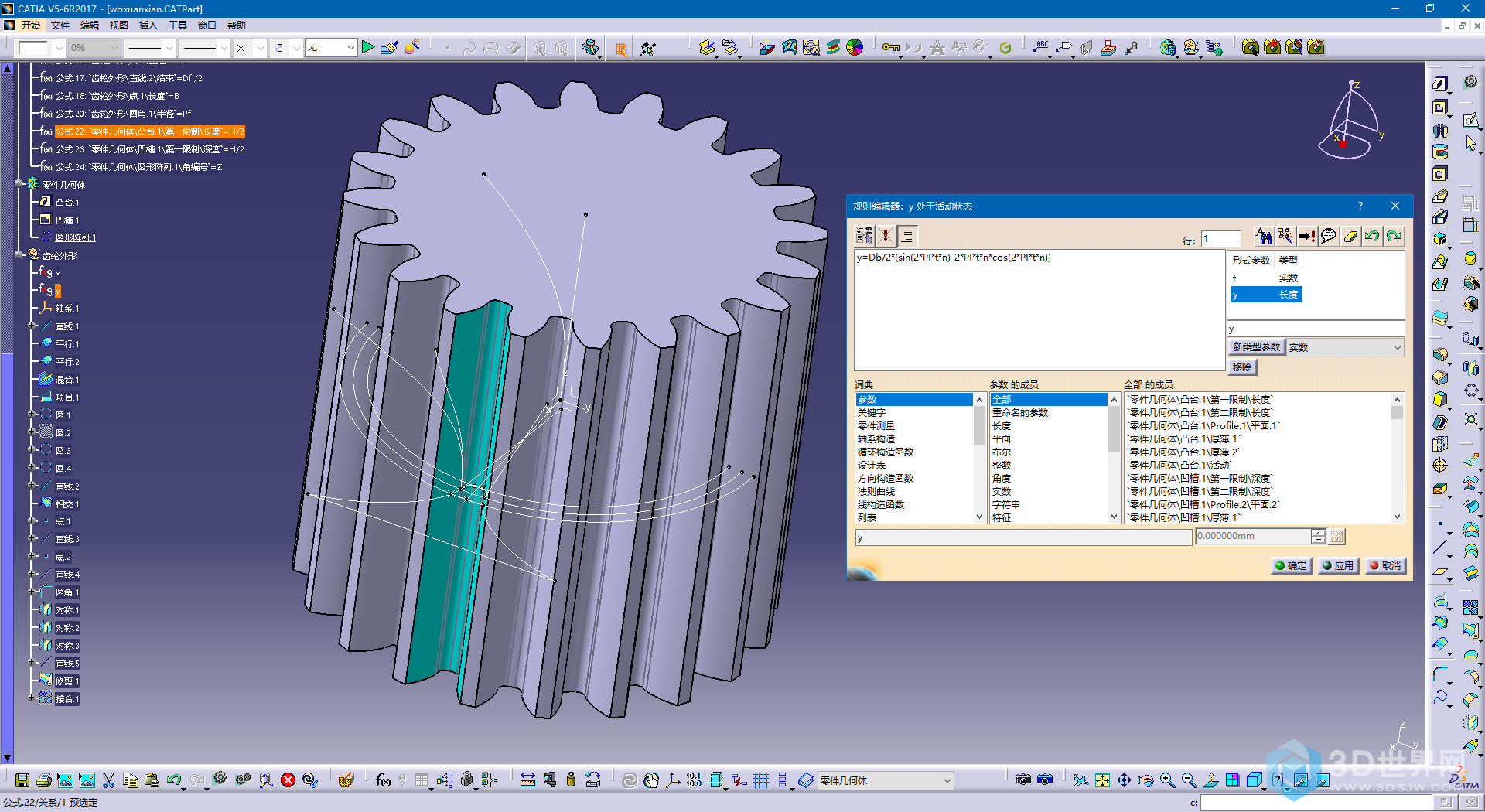The height and width of the screenshot is (812, 1485).
Task: Click the camera Capture icon in bottom toolbar
Action: click(x=1023, y=780)
